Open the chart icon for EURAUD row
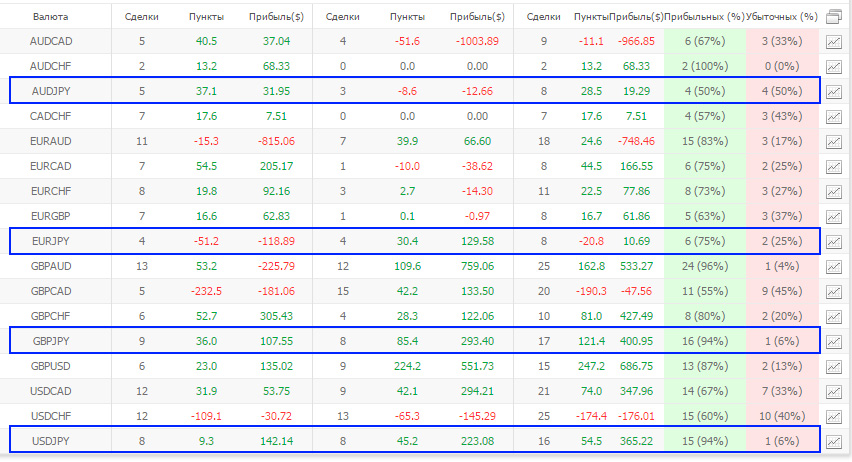852x462 pixels. point(834,141)
